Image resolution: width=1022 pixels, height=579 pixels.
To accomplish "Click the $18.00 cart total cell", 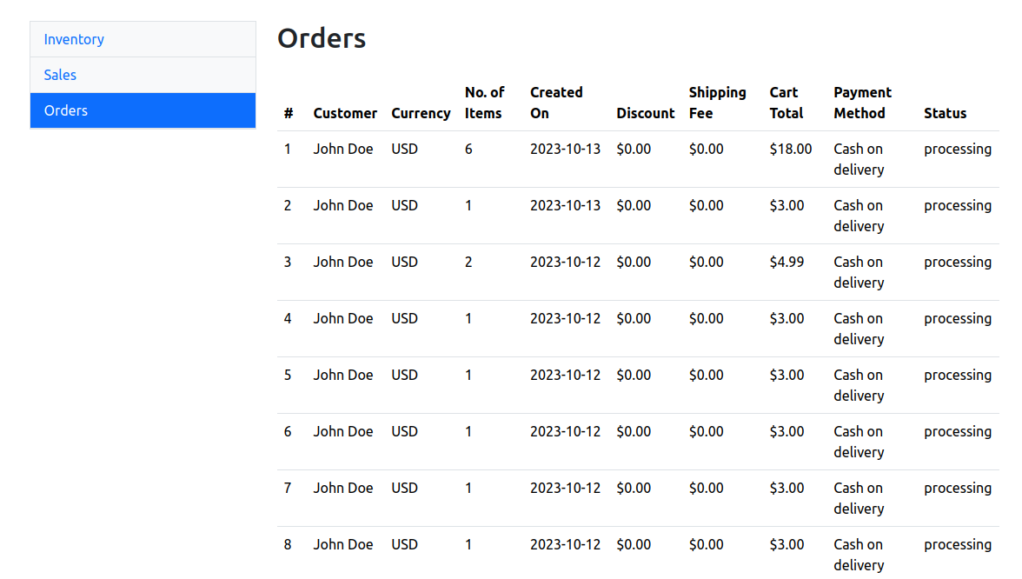I will tap(790, 149).
